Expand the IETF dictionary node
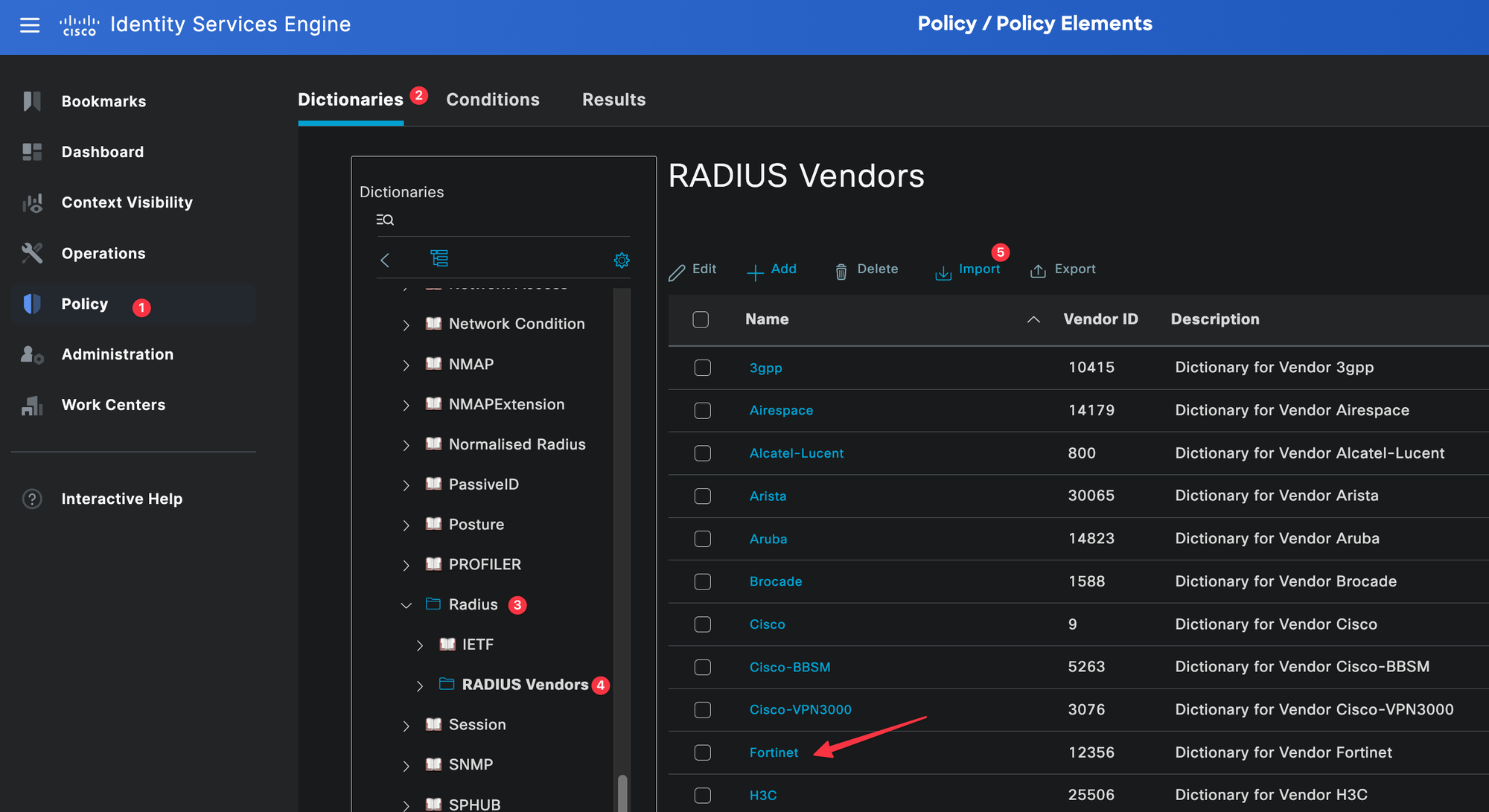The height and width of the screenshot is (812, 1489). pyautogui.click(x=420, y=645)
